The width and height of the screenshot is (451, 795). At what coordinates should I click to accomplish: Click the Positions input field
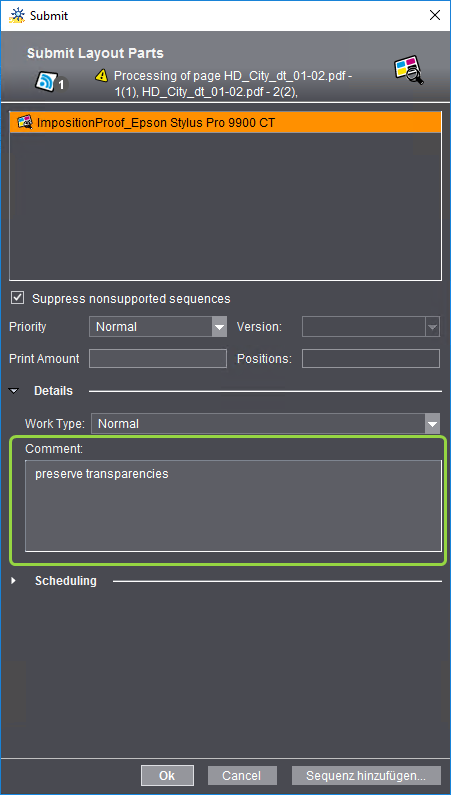coord(371,358)
